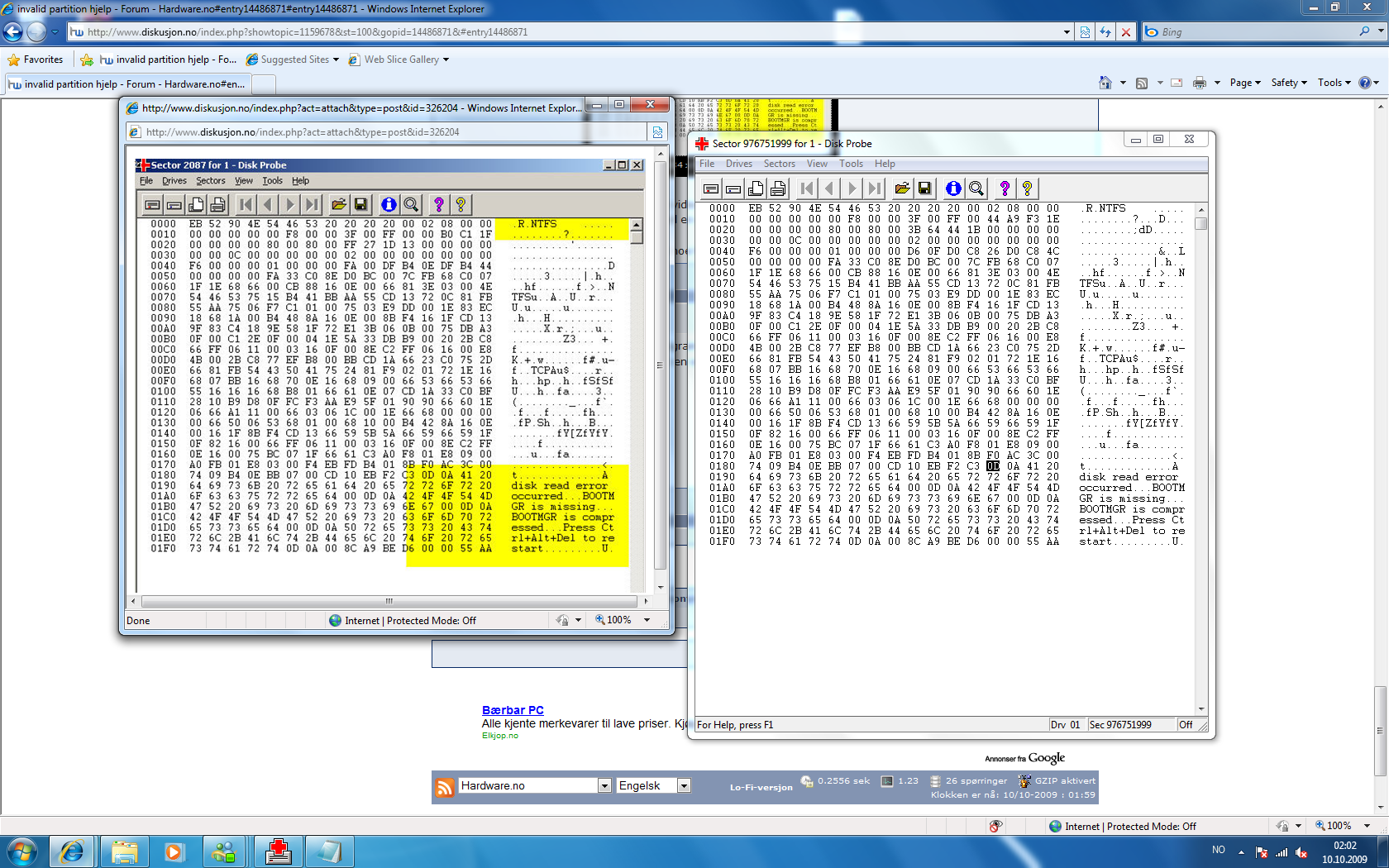Open Hardware.no combo box dropdown
Image resolution: width=1389 pixels, height=868 pixels.
[604, 786]
